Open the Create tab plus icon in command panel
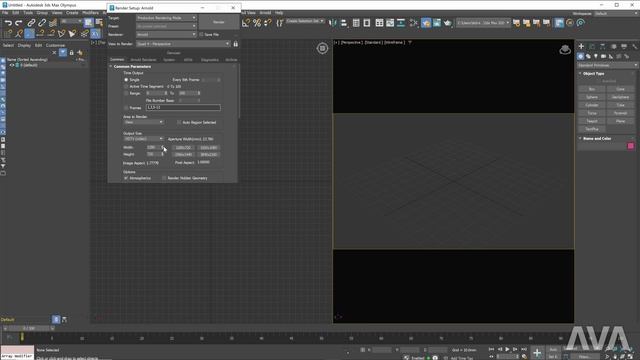This screenshot has width=640, height=360. click(581, 47)
